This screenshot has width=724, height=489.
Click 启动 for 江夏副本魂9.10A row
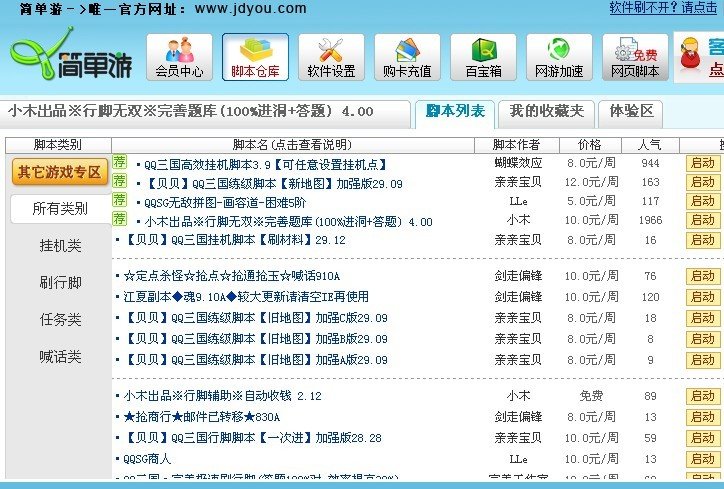[x=703, y=297]
